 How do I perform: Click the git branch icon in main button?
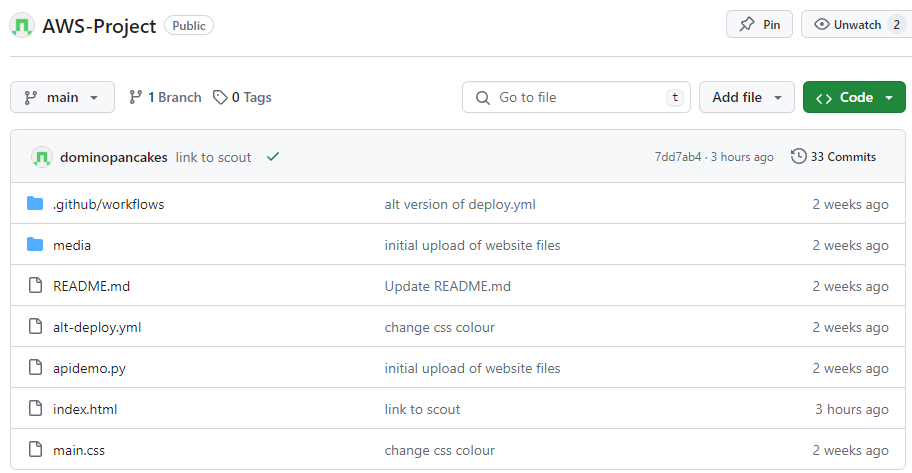(31, 98)
